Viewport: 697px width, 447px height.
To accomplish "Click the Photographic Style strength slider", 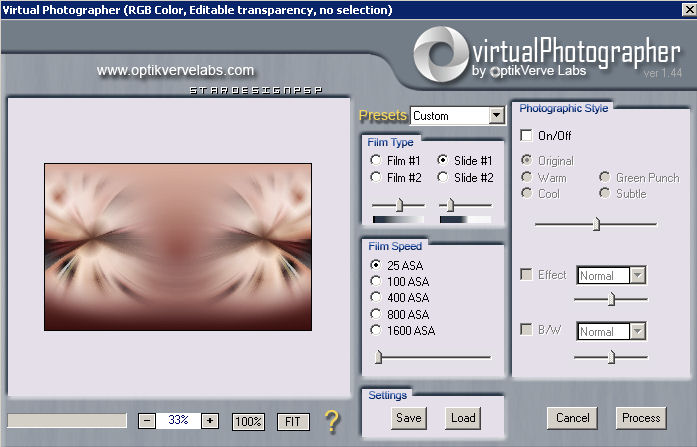I will click(x=596, y=224).
